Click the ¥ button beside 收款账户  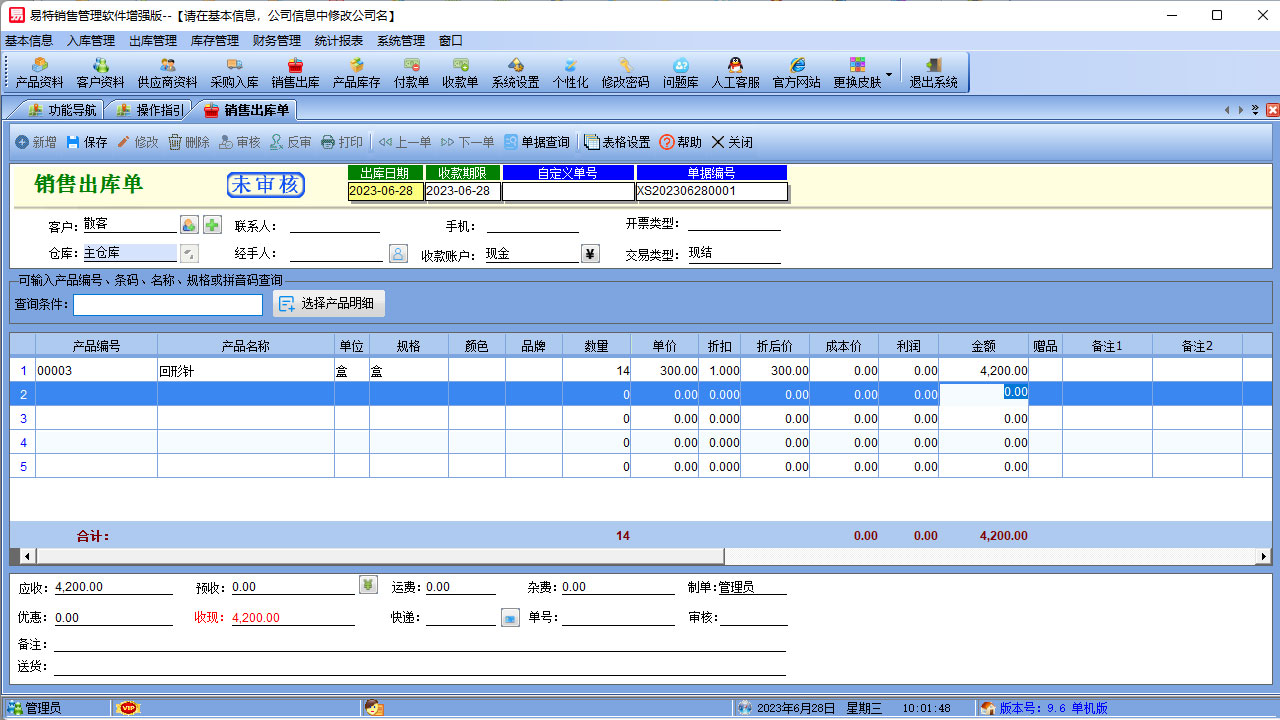pos(590,254)
